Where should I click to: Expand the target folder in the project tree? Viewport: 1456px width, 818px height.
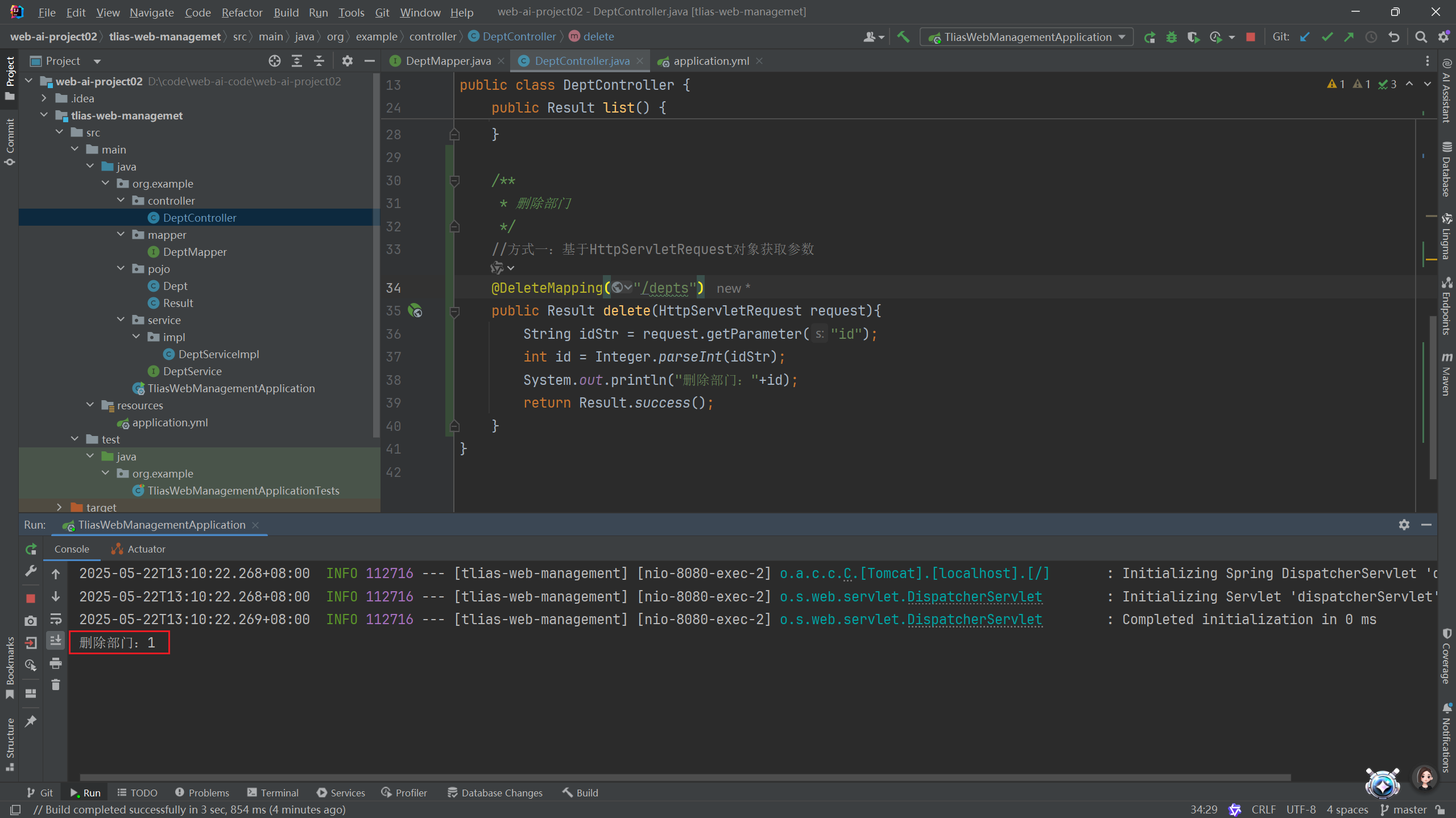click(x=59, y=506)
